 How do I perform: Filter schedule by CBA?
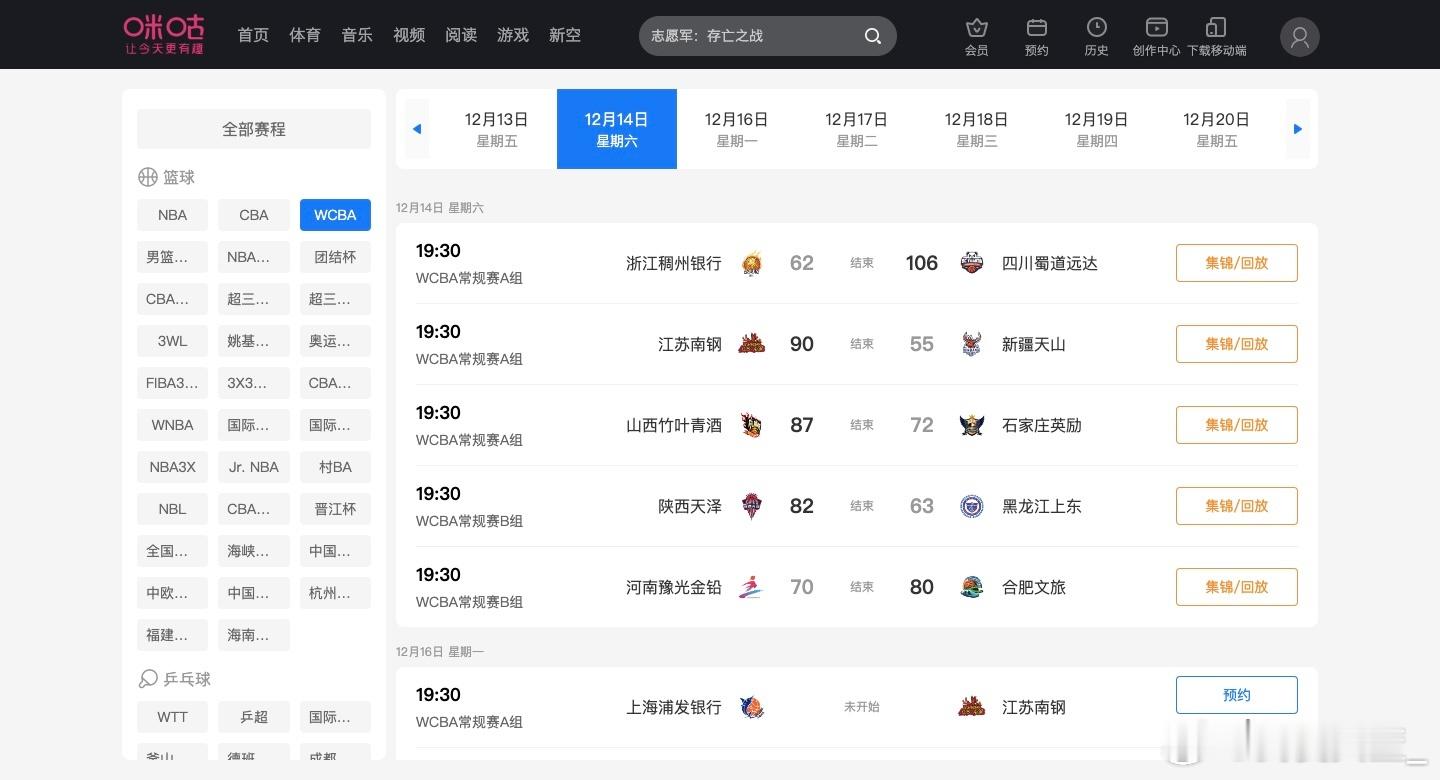click(254, 215)
